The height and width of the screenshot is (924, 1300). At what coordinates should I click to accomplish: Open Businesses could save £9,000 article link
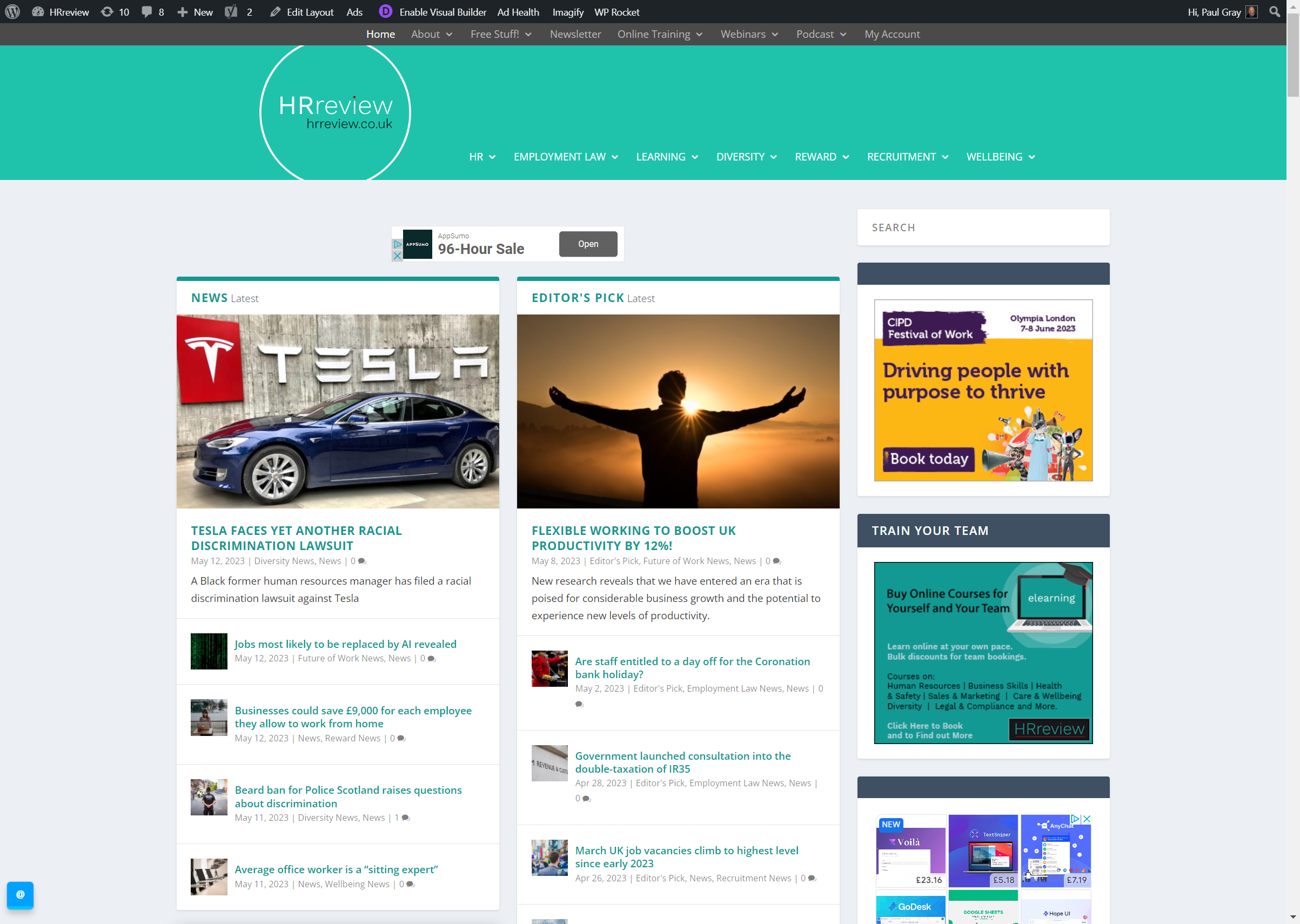tap(353, 717)
